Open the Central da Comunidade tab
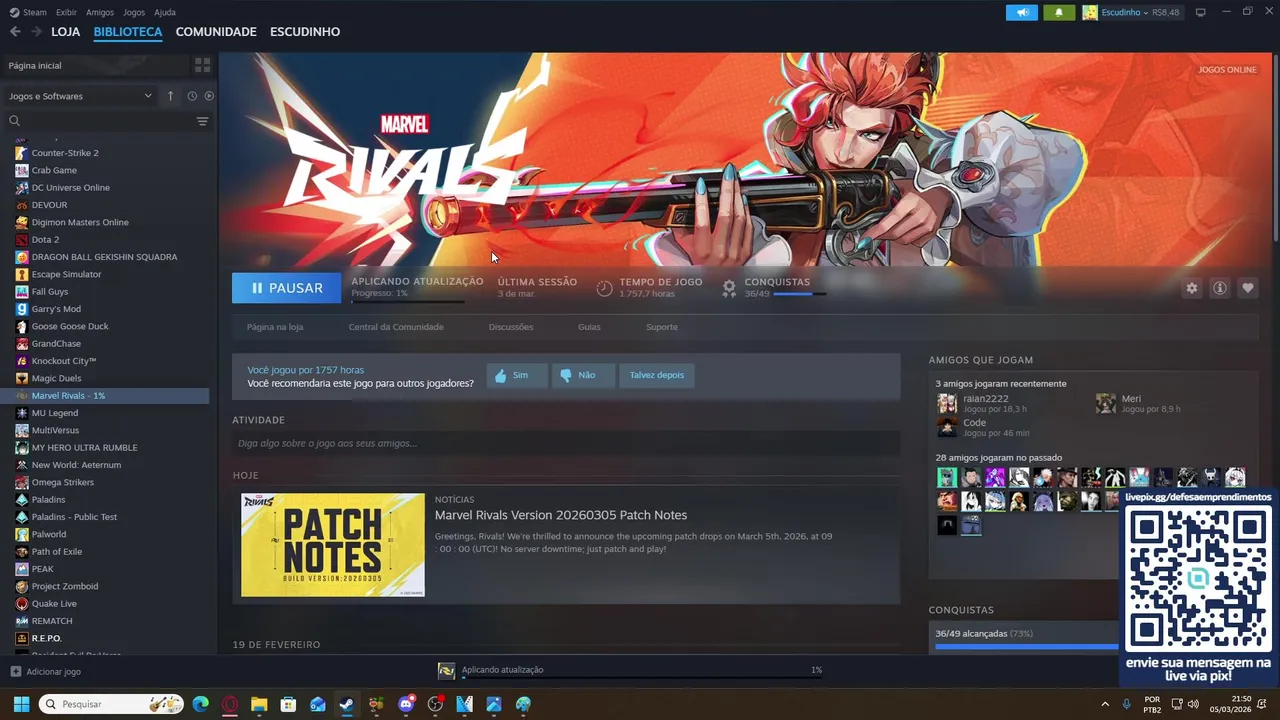 tap(396, 327)
